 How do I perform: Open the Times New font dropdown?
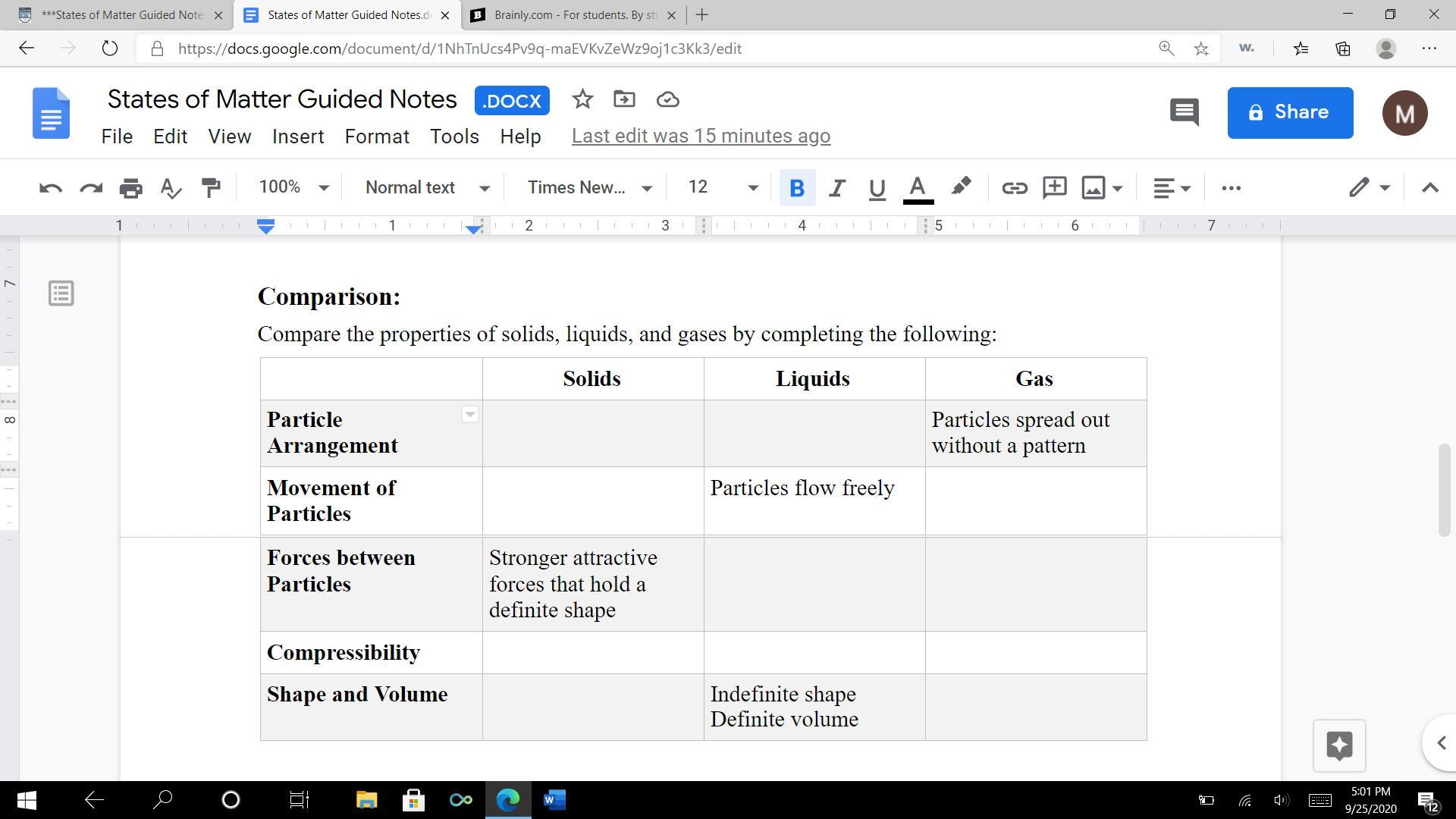coord(589,188)
